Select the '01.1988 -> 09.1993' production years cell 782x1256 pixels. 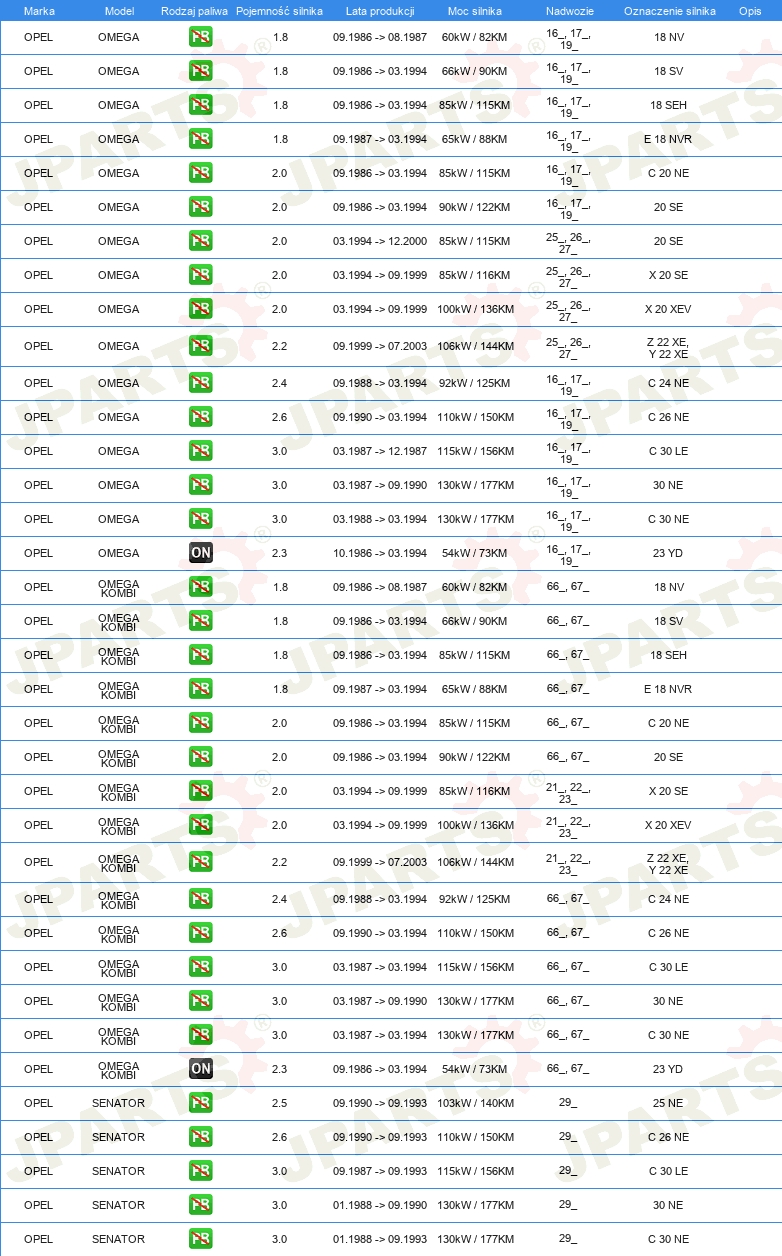click(x=380, y=1239)
